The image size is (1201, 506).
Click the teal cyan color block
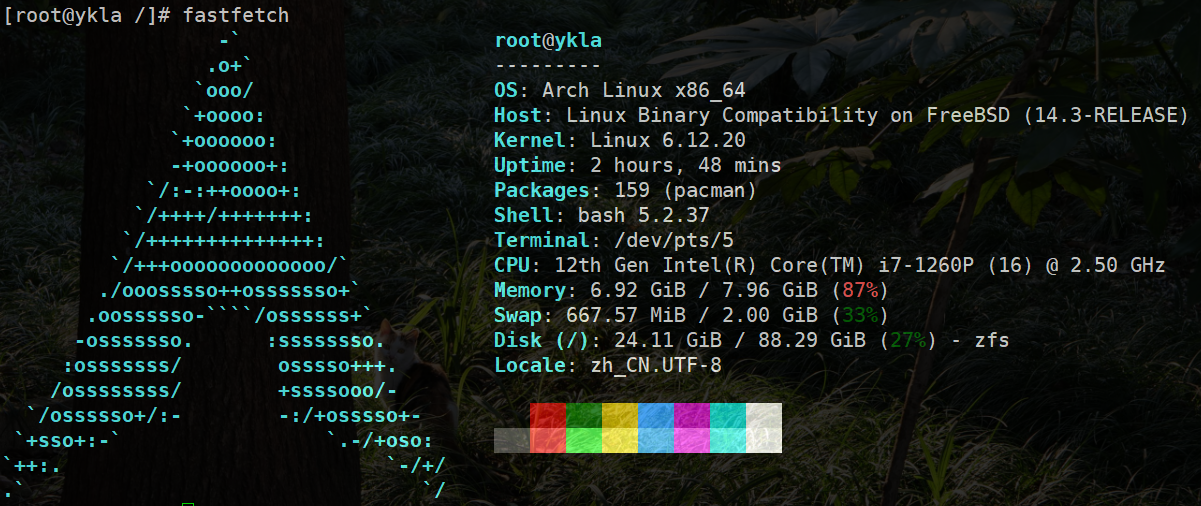coord(727,415)
